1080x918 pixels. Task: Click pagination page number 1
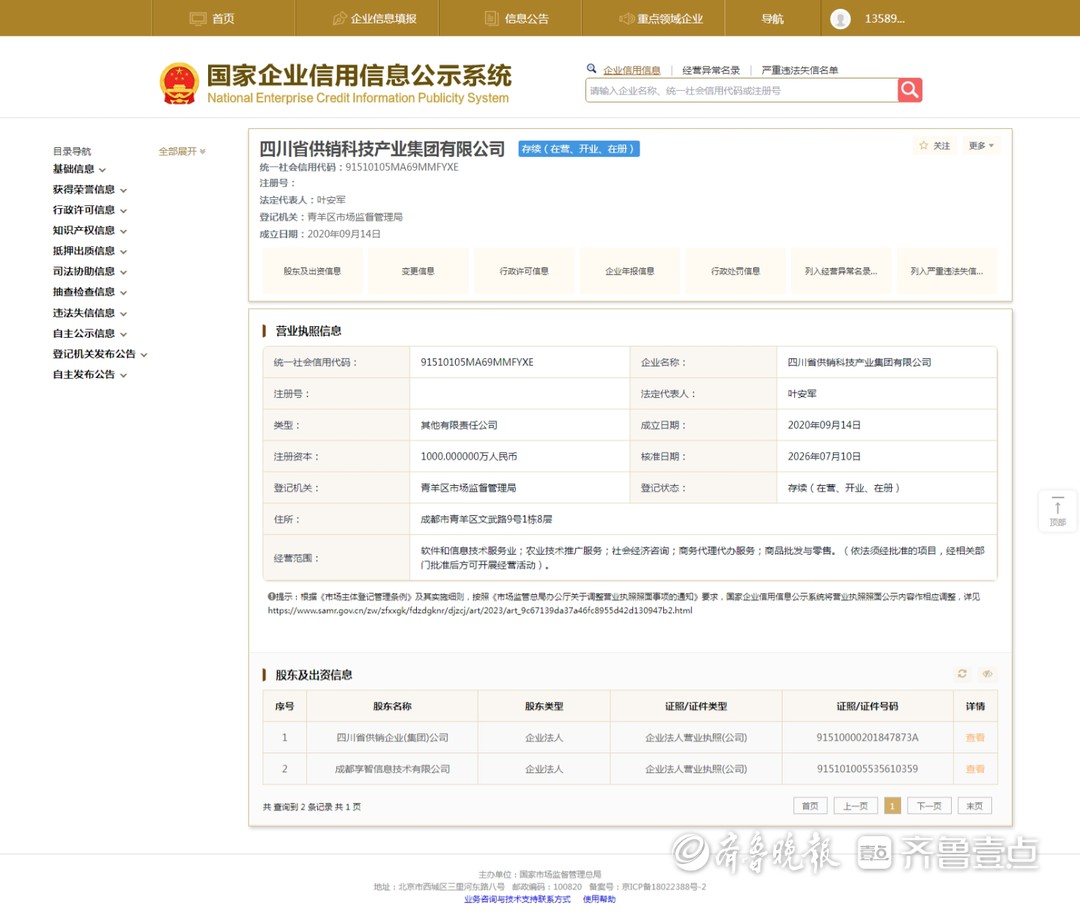[x=892, y=806]
